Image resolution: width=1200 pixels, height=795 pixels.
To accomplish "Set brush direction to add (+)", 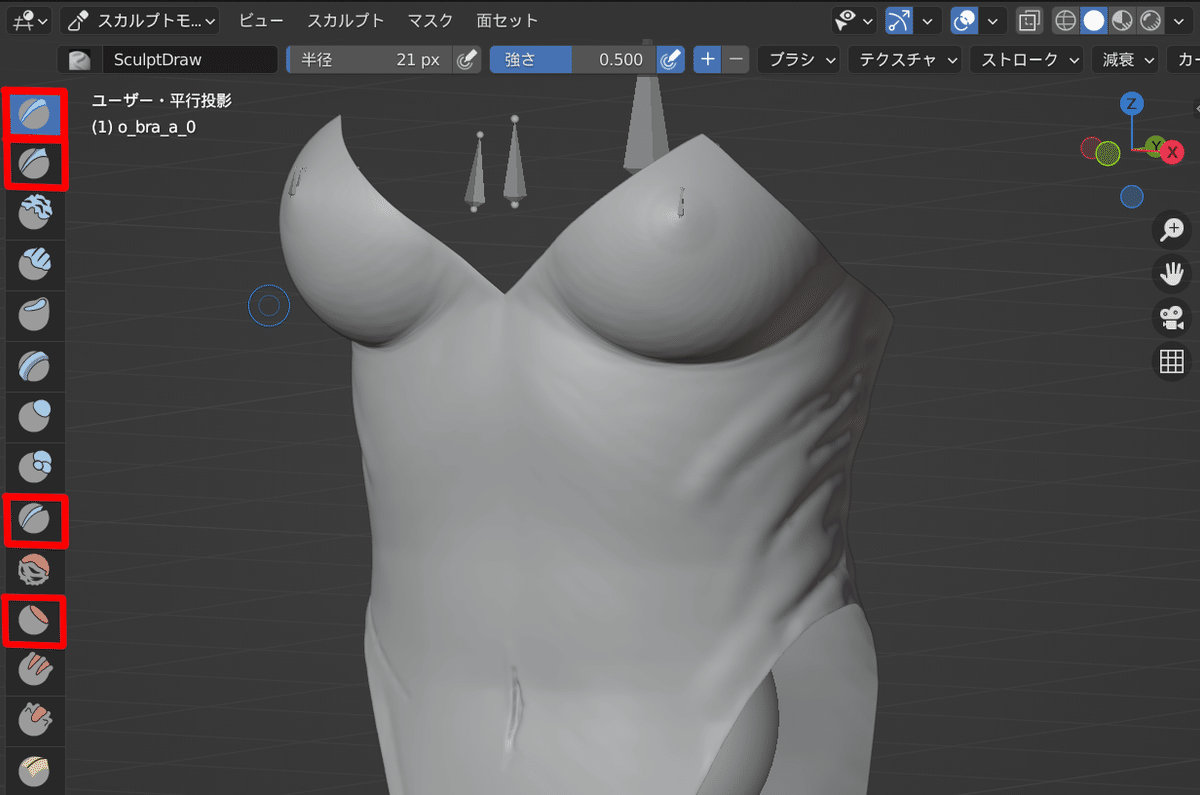I will 708,60.
